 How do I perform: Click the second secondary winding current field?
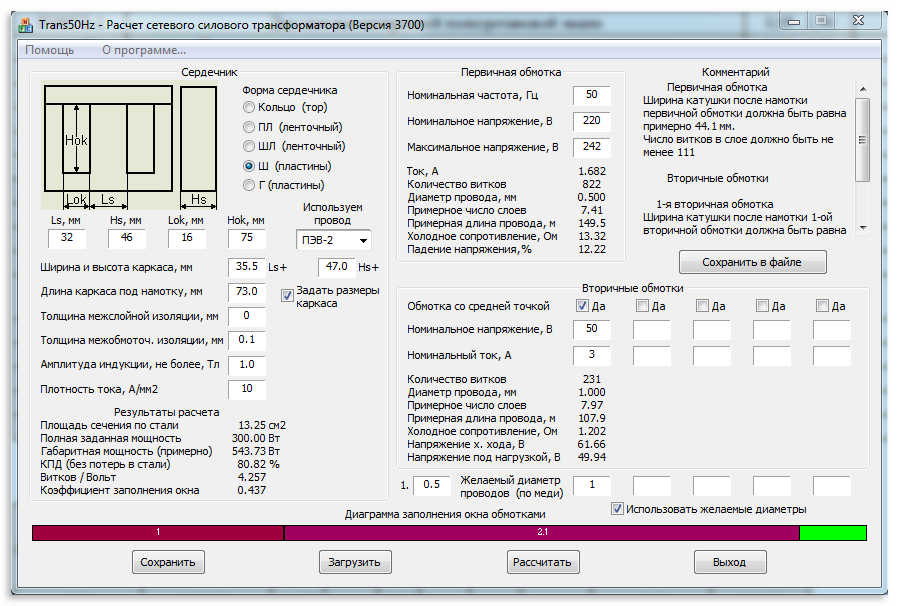(652, 355)
